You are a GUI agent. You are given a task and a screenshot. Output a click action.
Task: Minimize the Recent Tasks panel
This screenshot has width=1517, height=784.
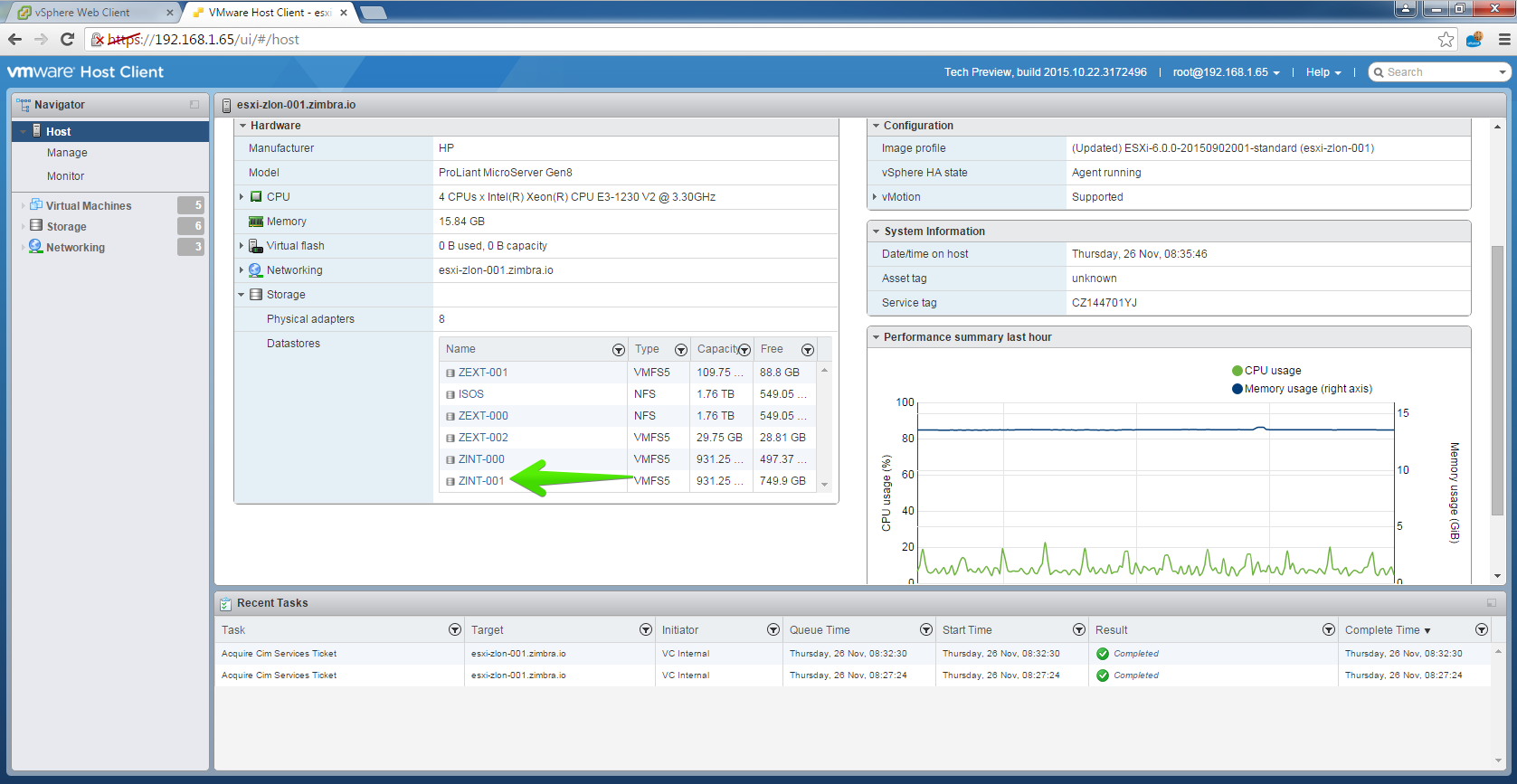(1492, 603)
